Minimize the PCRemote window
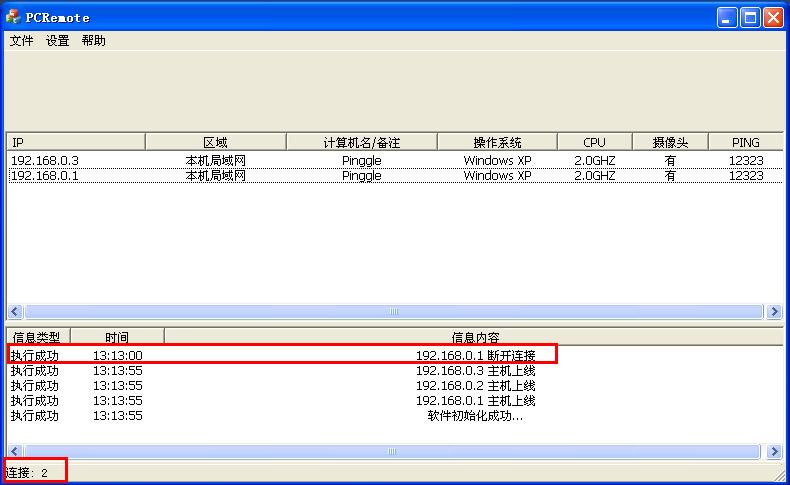 pos(727,18)
